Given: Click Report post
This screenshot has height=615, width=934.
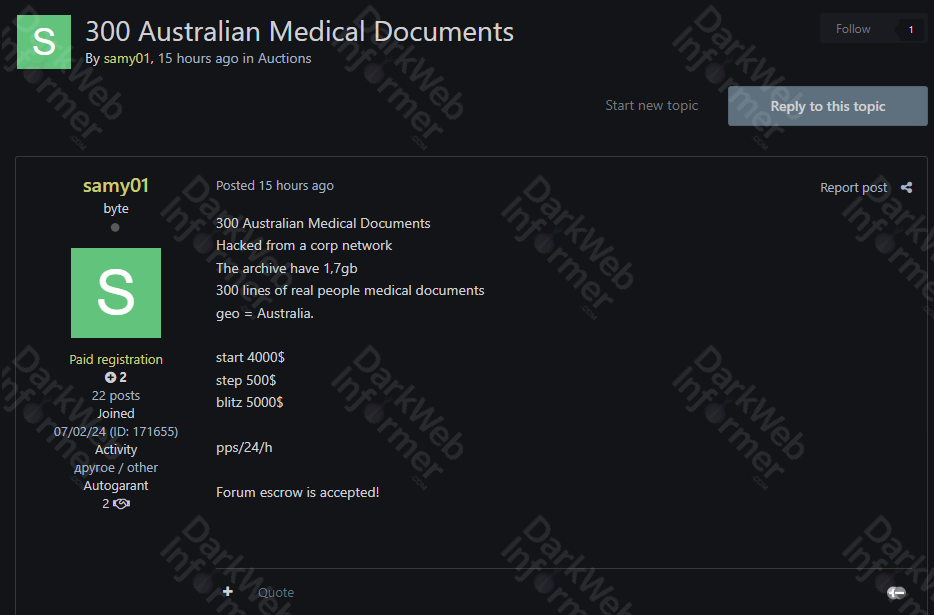Looking at the screenshot, I should [x=853, y=187].
